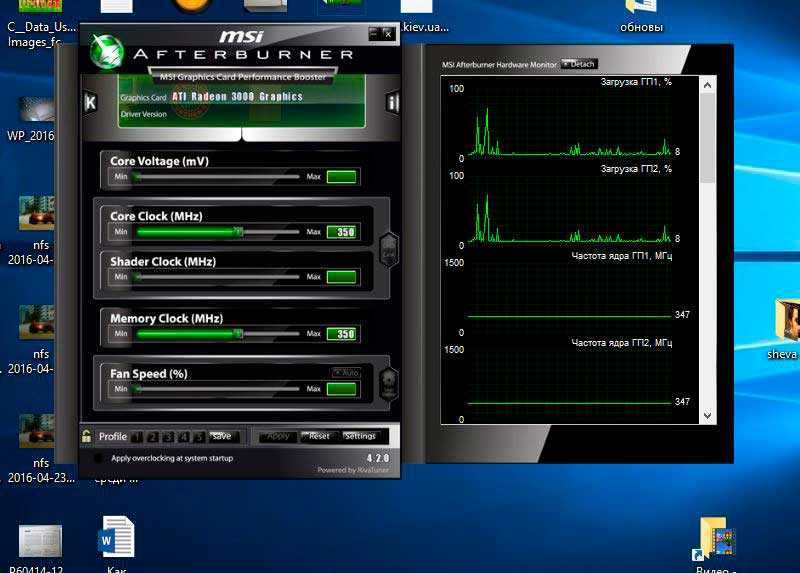Click the MSI Afterburner logo emblem
800x573 pixels.
[x=107, y=52]
